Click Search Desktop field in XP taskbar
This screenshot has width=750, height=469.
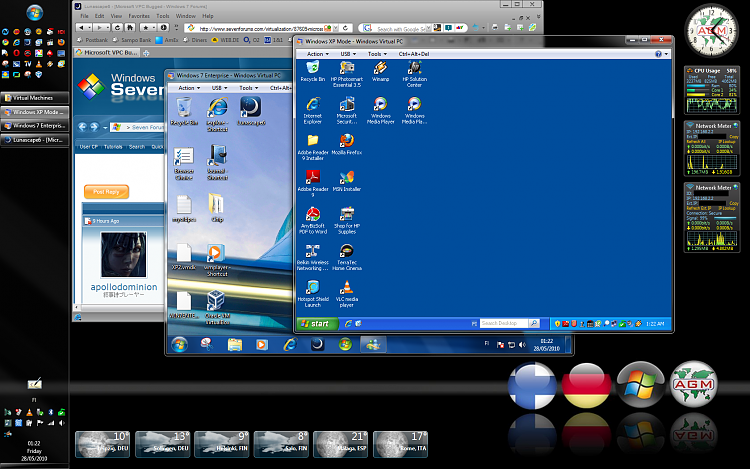tap(504, 324)
